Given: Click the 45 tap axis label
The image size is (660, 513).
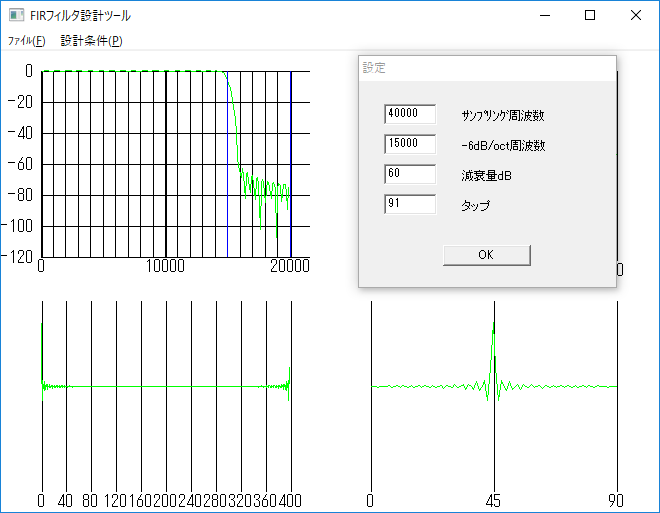Looking at the screenshot, I should [493, 501].
